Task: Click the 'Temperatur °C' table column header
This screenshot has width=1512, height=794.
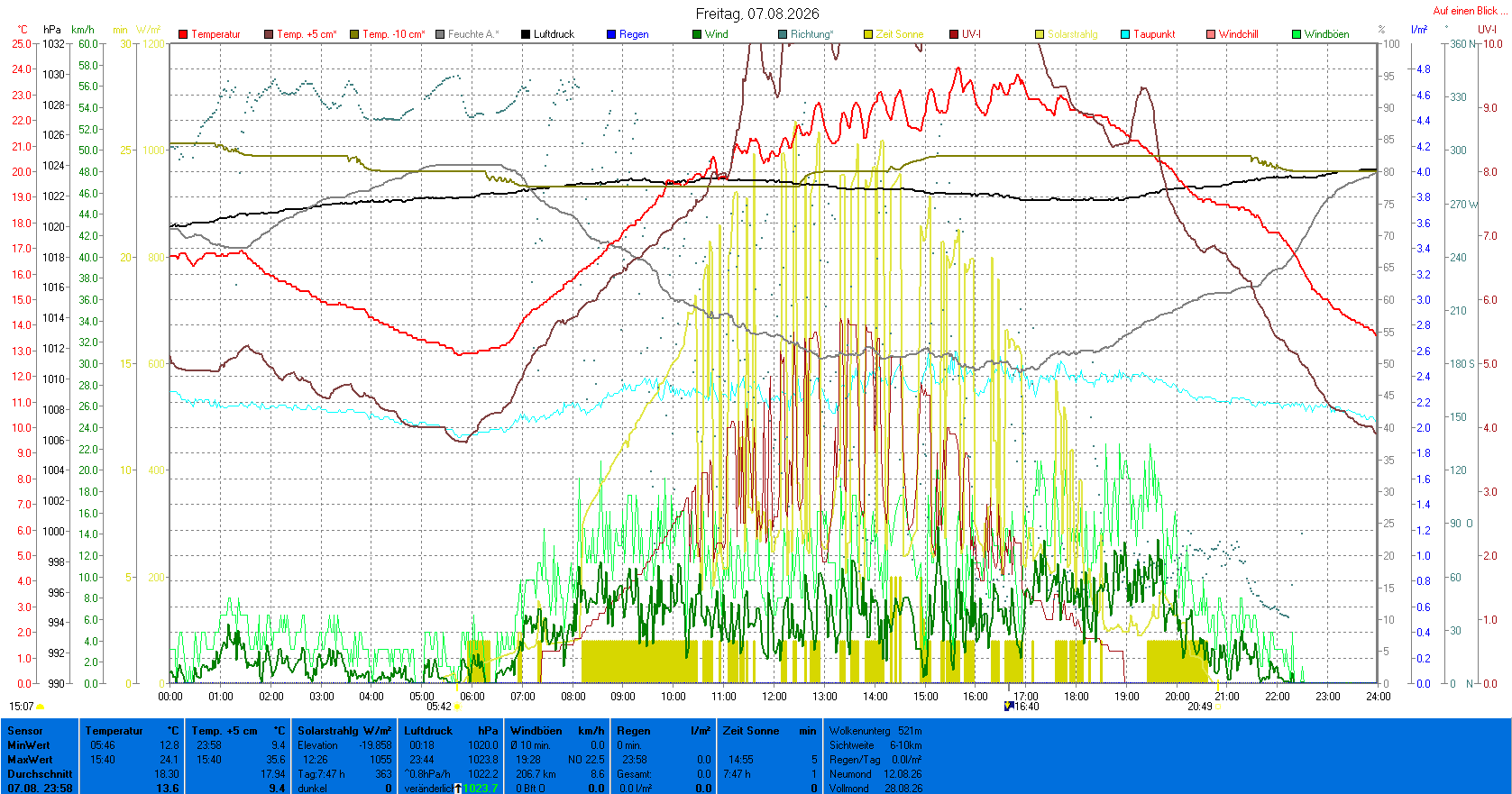Action: (x=133, y=731)
